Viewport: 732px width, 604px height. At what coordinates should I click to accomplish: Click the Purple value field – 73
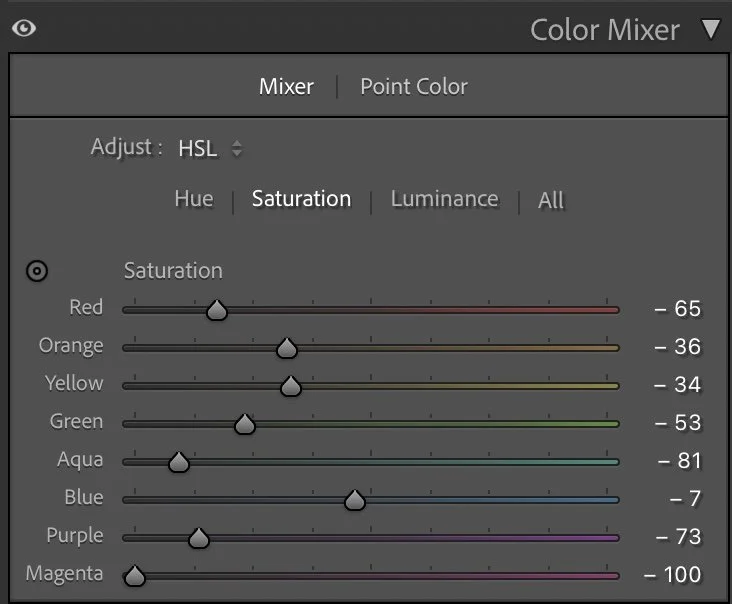tap(678, 537)
